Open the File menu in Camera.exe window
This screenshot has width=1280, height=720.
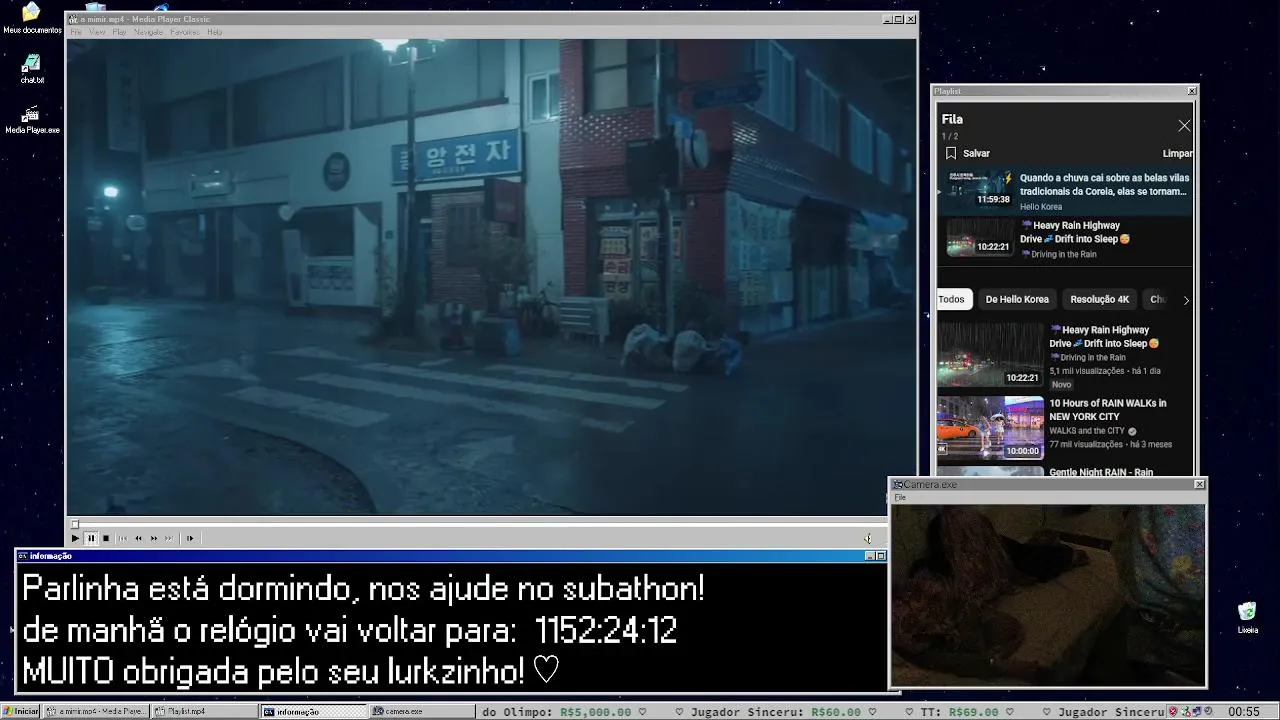(900, 497)
